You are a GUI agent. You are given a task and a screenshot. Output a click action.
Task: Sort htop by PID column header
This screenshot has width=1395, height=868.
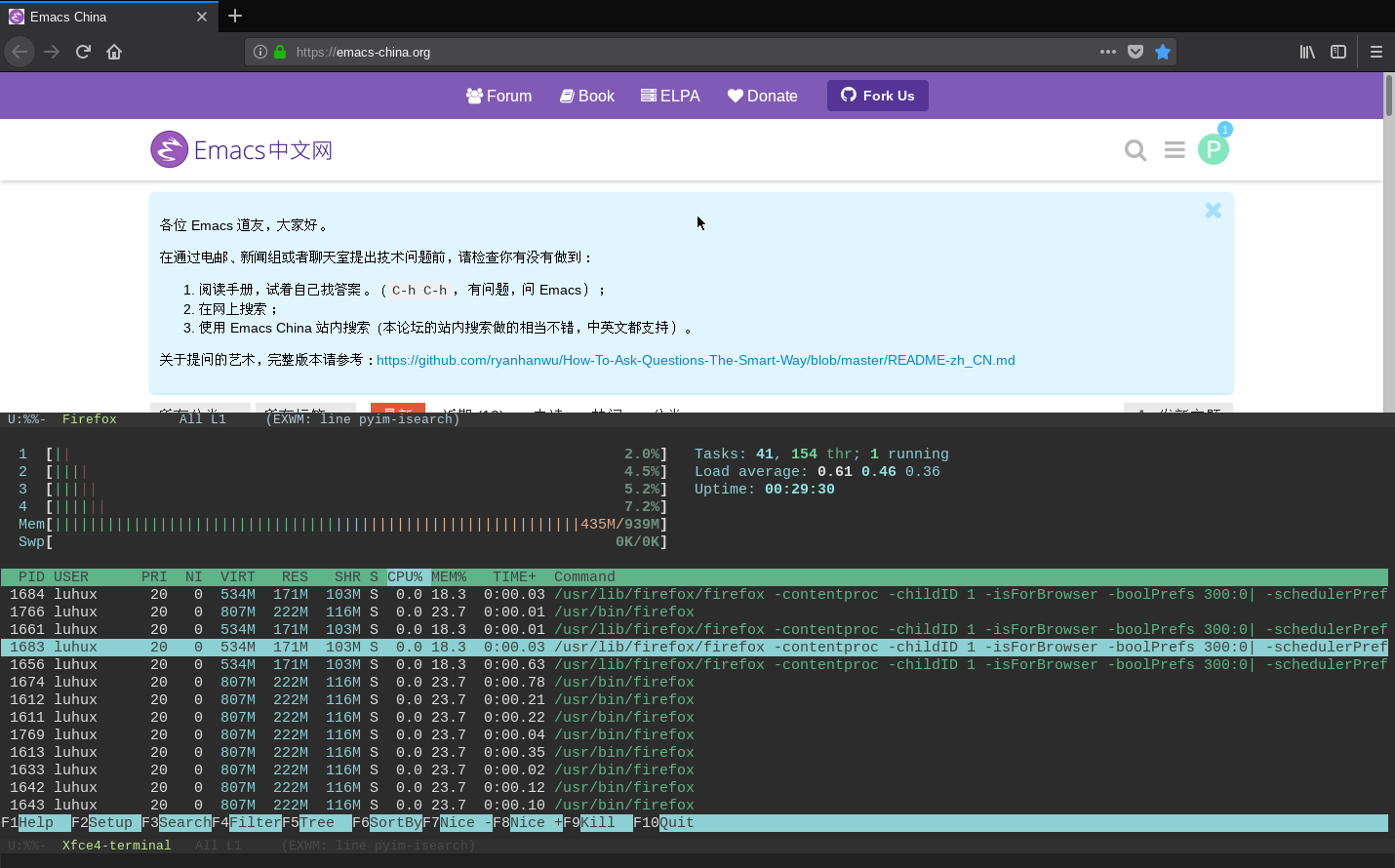coord(31,576)
